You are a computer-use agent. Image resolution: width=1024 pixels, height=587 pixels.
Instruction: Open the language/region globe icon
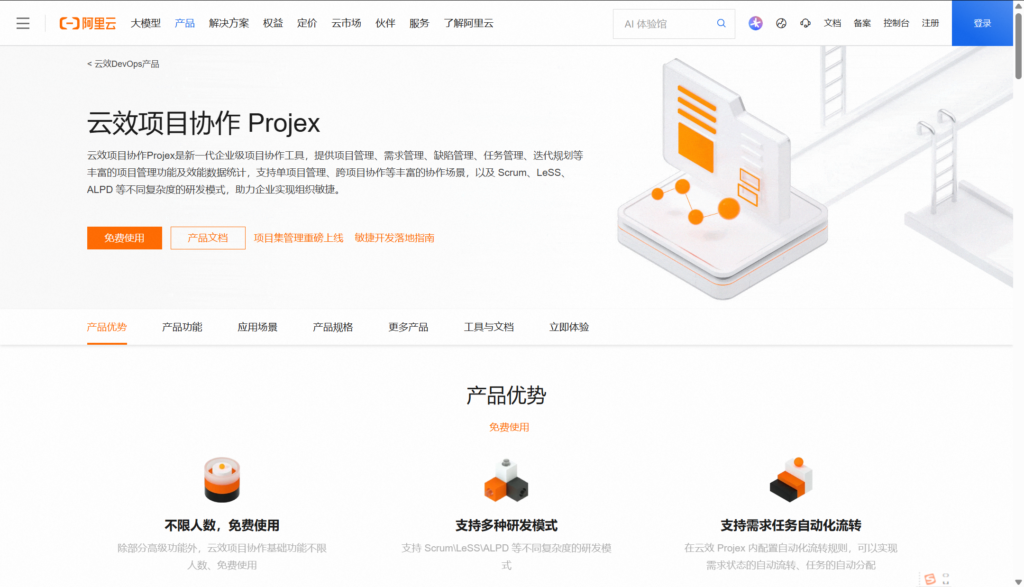pos(781,23)
